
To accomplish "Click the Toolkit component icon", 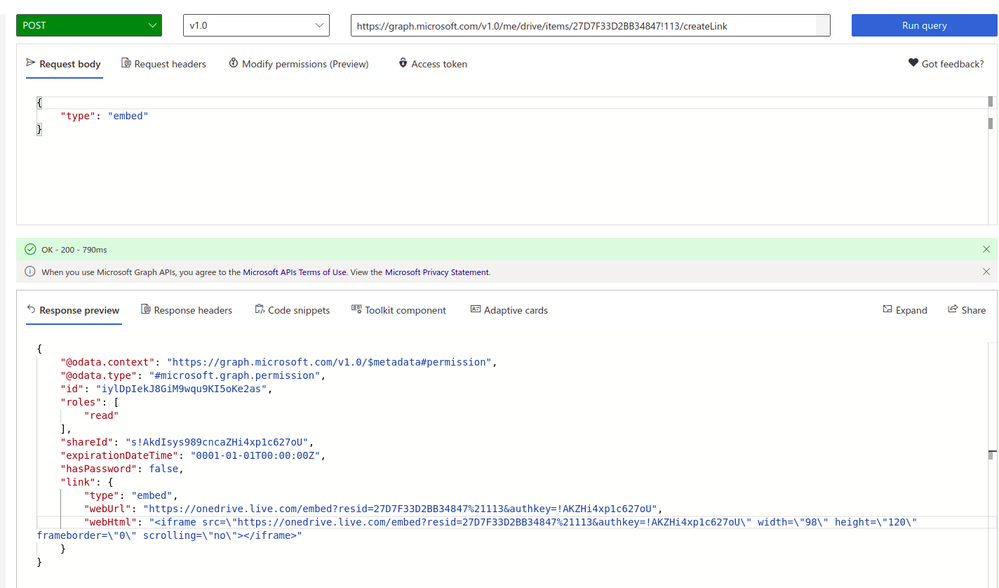I will [356, 309].
